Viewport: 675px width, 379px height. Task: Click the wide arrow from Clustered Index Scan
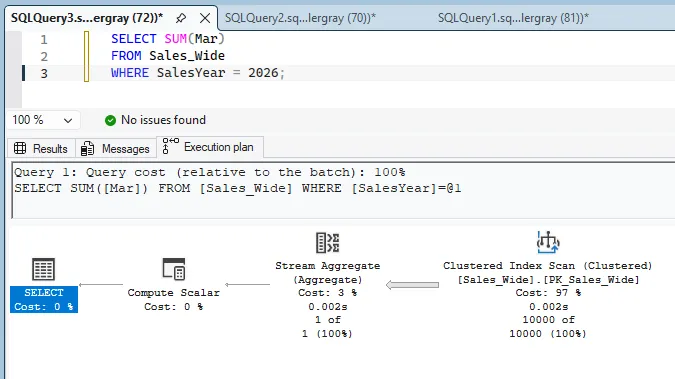point(412,285)
